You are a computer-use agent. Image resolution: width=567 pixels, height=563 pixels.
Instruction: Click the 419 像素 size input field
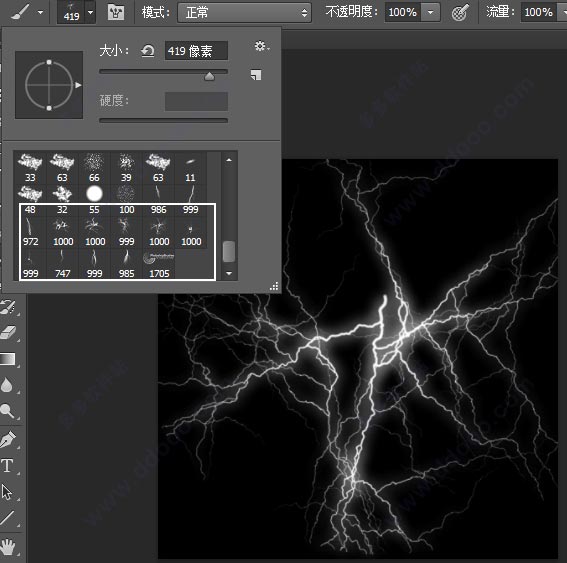(x=196, y=51)
